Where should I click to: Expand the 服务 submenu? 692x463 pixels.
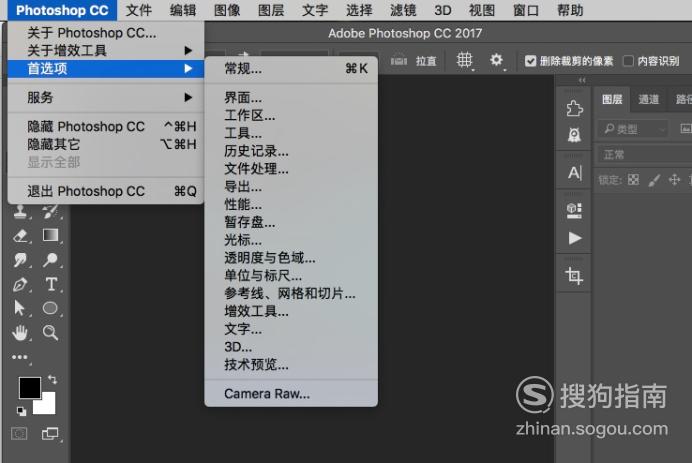(105, 97)
